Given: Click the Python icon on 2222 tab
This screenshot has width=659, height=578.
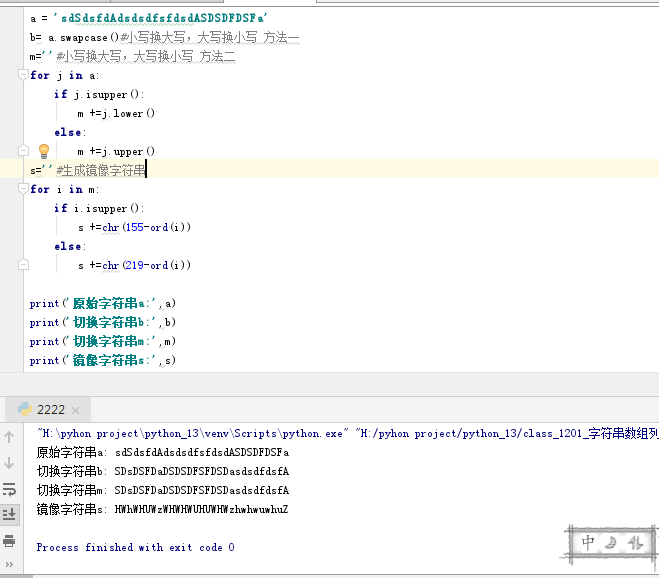Looking at the screenshot, I should 22,409.
